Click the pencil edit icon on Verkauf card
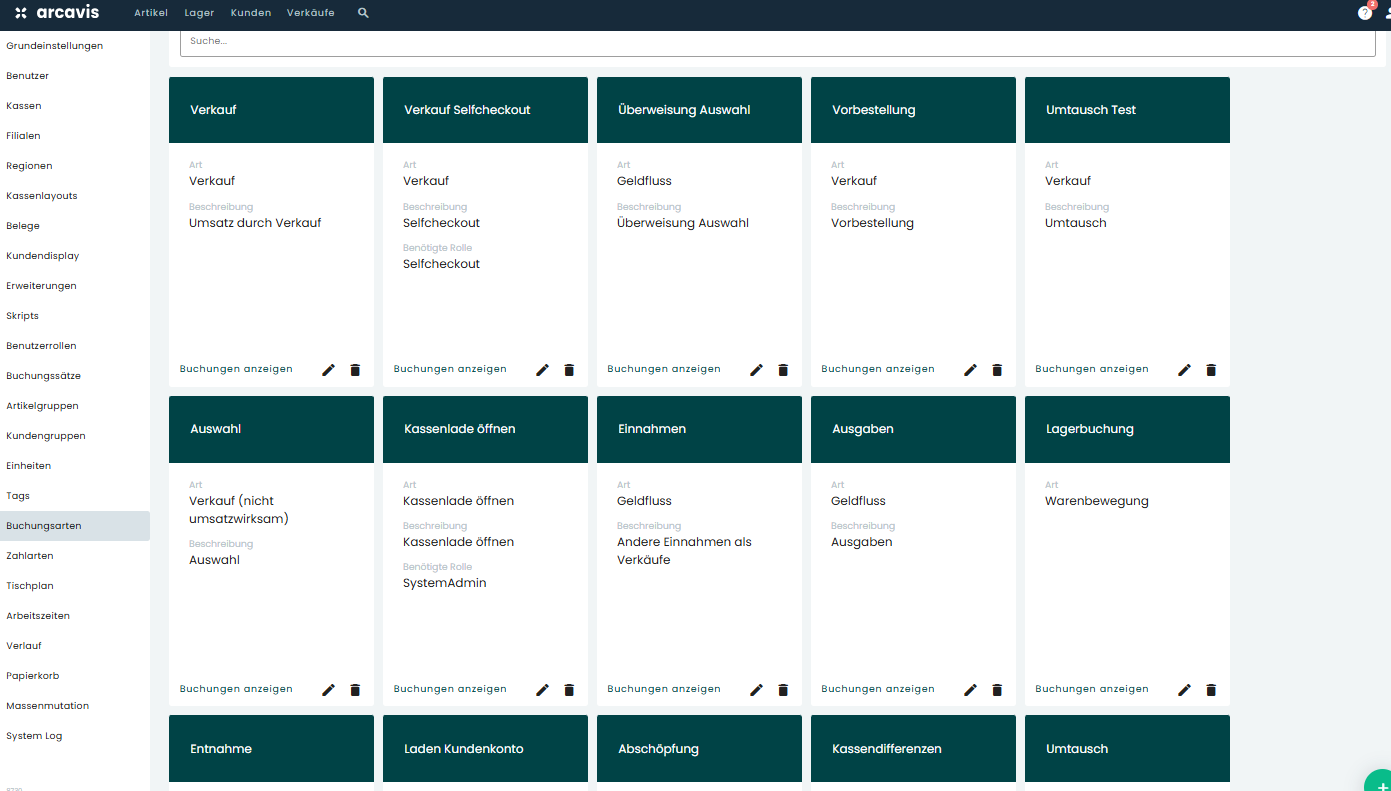1391x791 pixels. click(328, 370)
